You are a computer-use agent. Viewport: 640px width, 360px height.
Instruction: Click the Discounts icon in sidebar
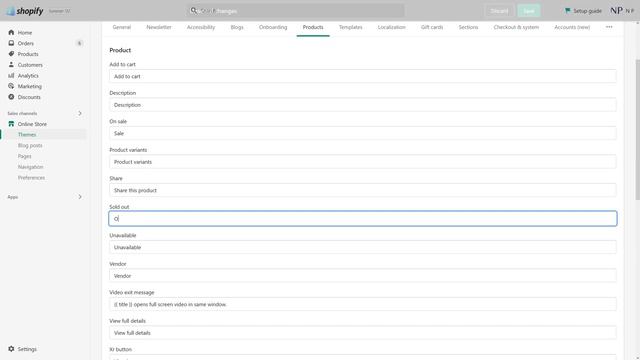pyautogui.click(x=11, y=97)
